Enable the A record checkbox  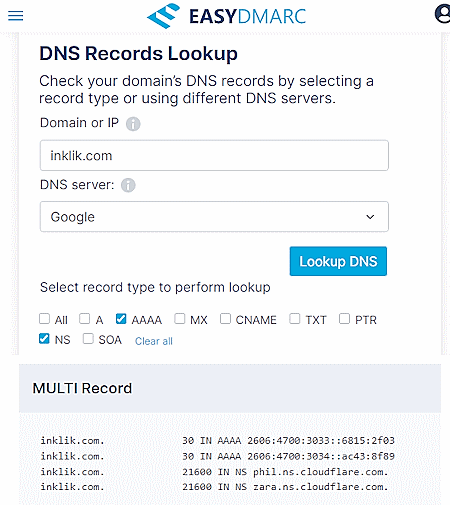tap(85, 319)
